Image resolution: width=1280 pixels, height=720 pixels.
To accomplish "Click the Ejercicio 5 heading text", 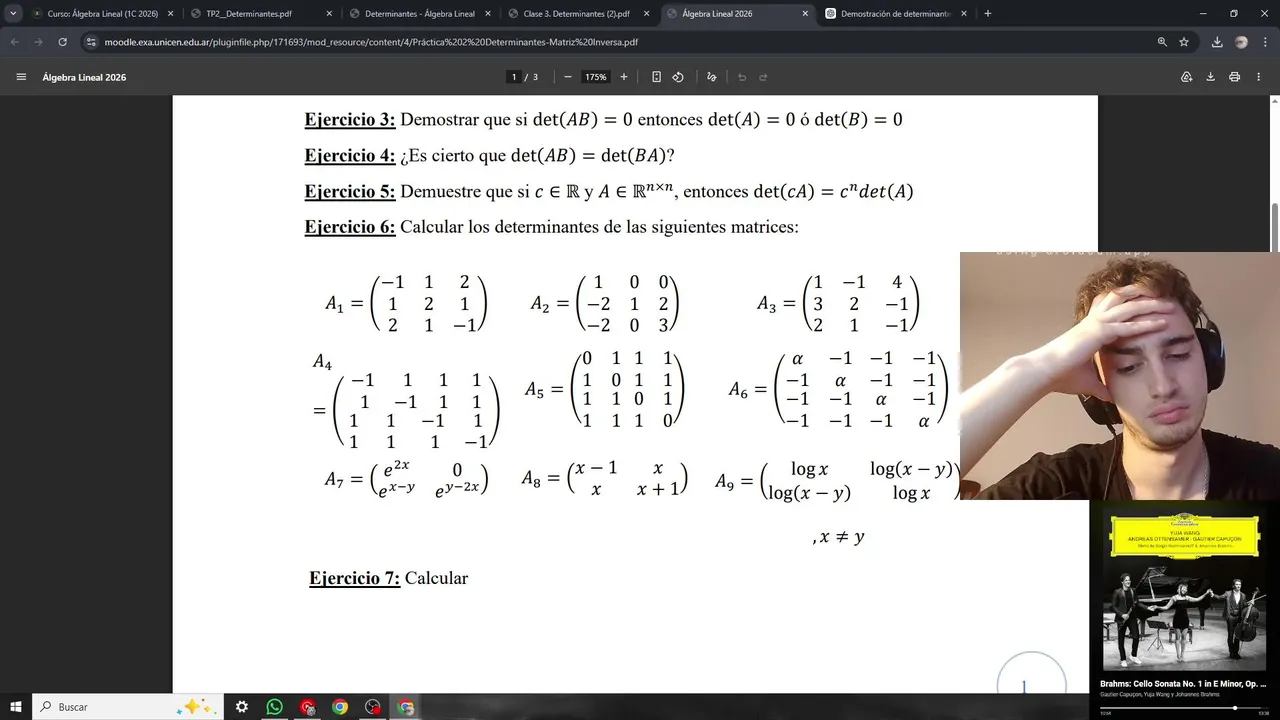I will click(x=350, y=192).
